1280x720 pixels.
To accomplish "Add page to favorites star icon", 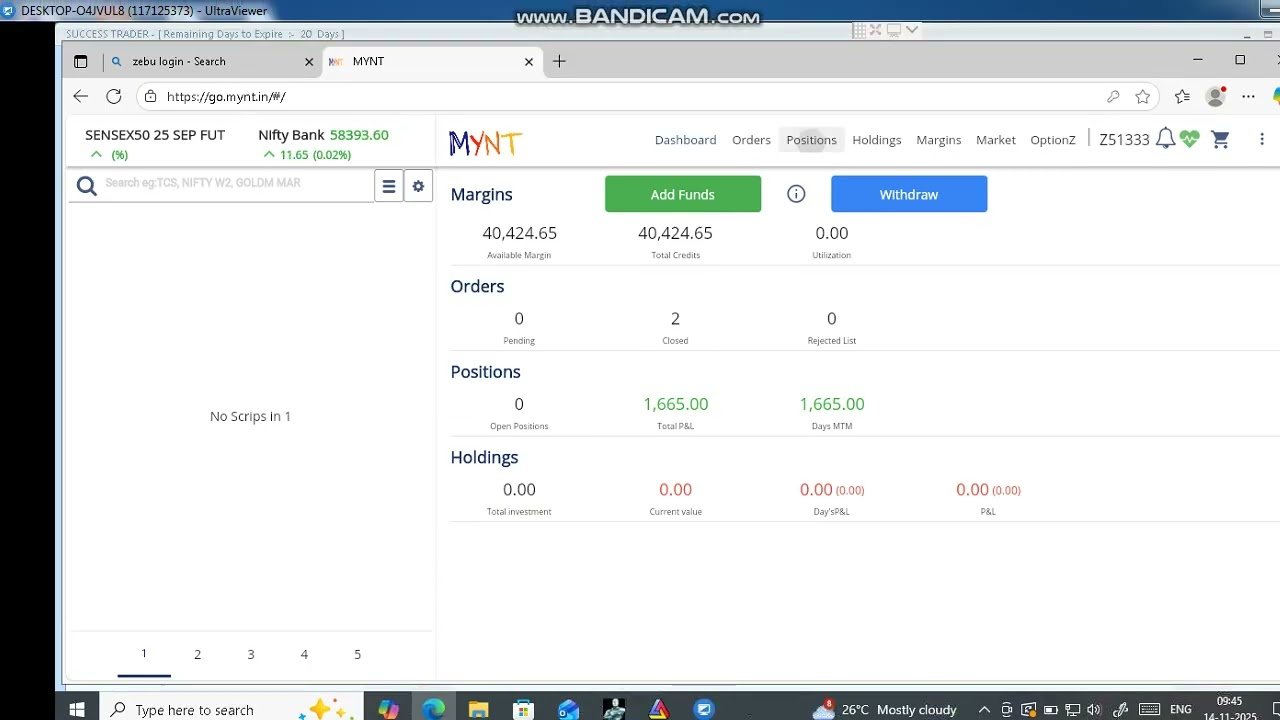I will 1143,97.
